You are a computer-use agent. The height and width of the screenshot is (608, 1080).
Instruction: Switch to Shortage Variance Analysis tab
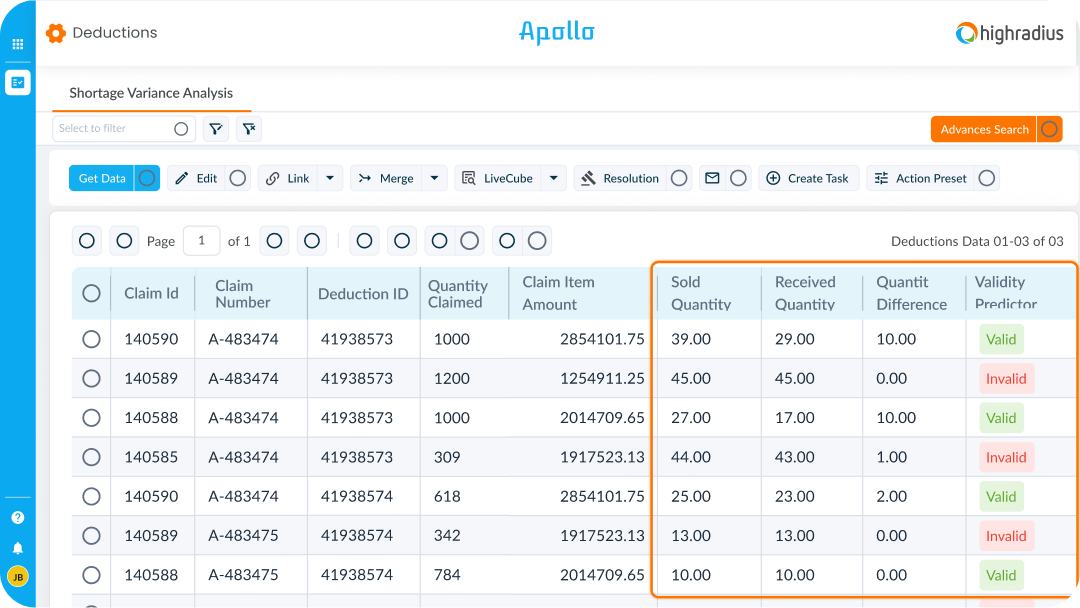151,93
